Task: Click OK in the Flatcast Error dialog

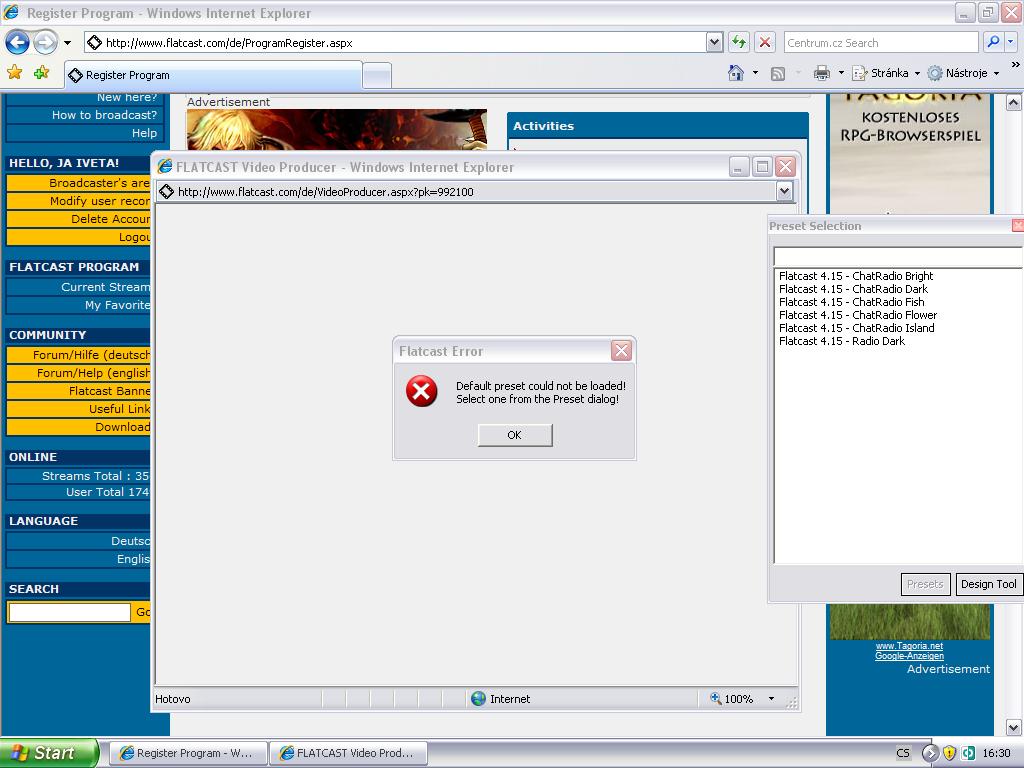Action: click(515, 435)
